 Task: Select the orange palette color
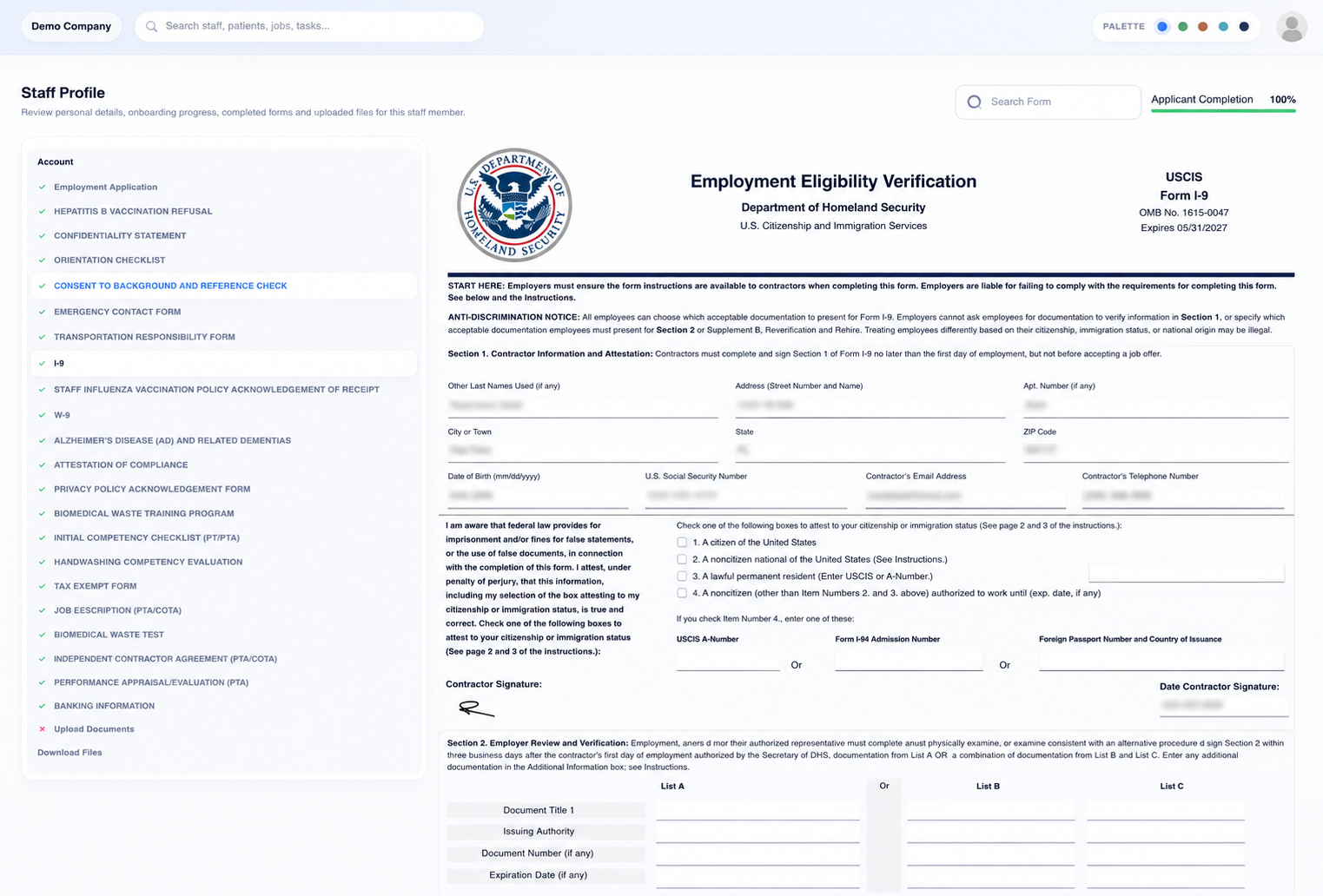pos(1203,26)
